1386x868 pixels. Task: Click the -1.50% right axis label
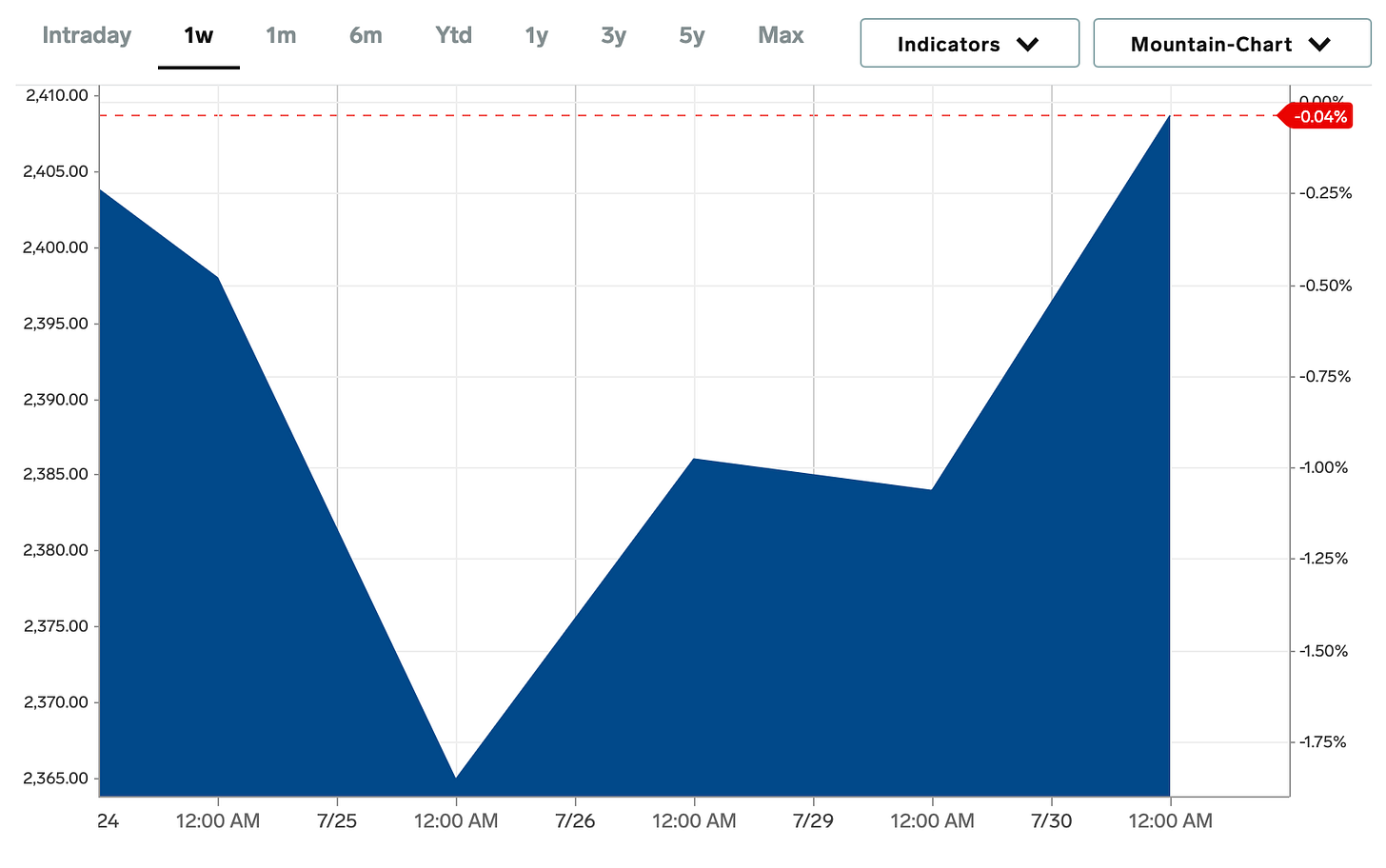pos(1323,651)
